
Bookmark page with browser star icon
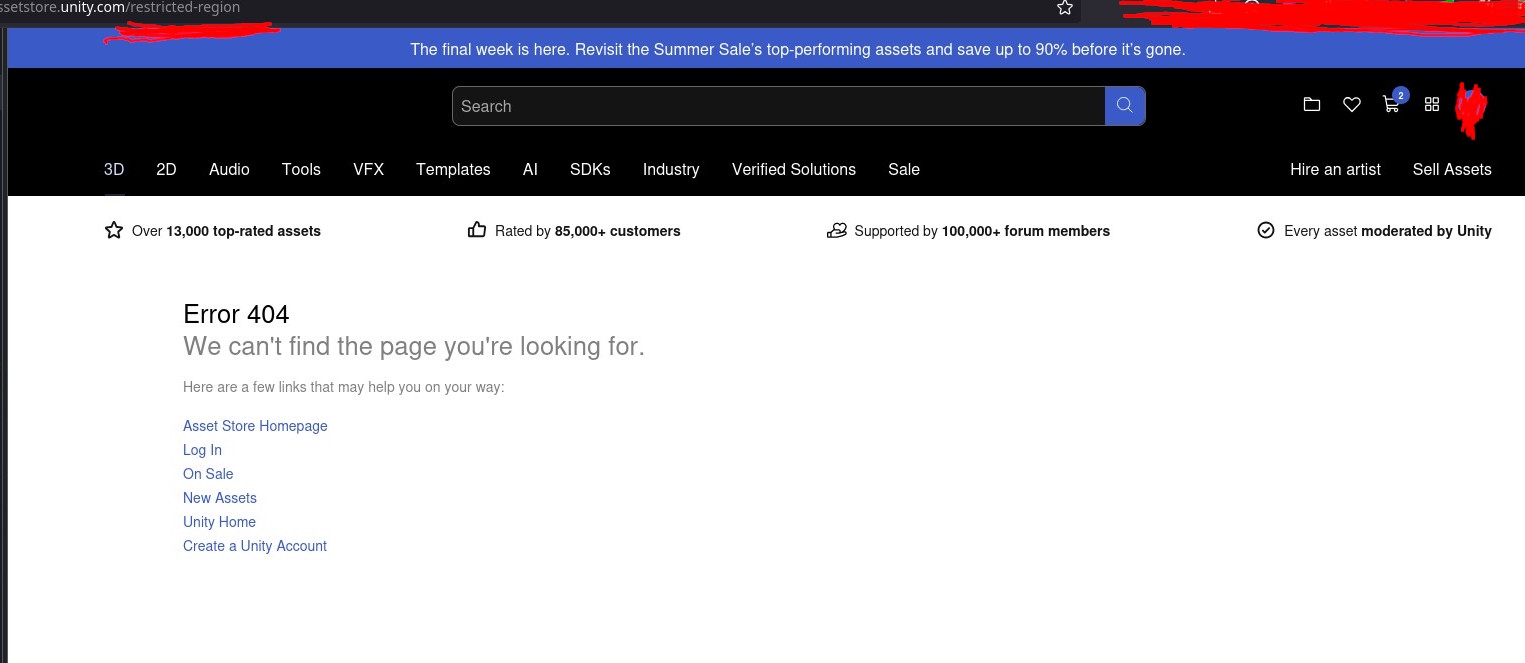[1065, 8]
